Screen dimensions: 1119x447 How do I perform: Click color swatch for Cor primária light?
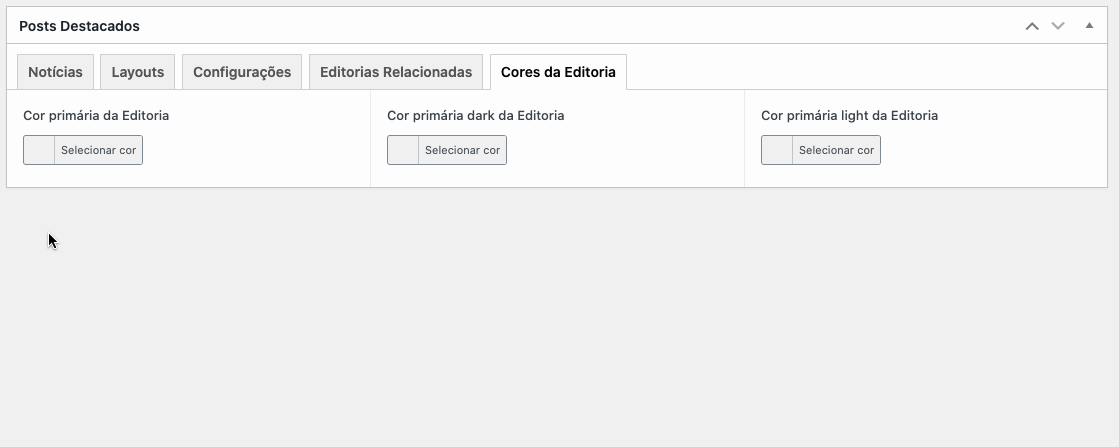[x=777, y=150]
